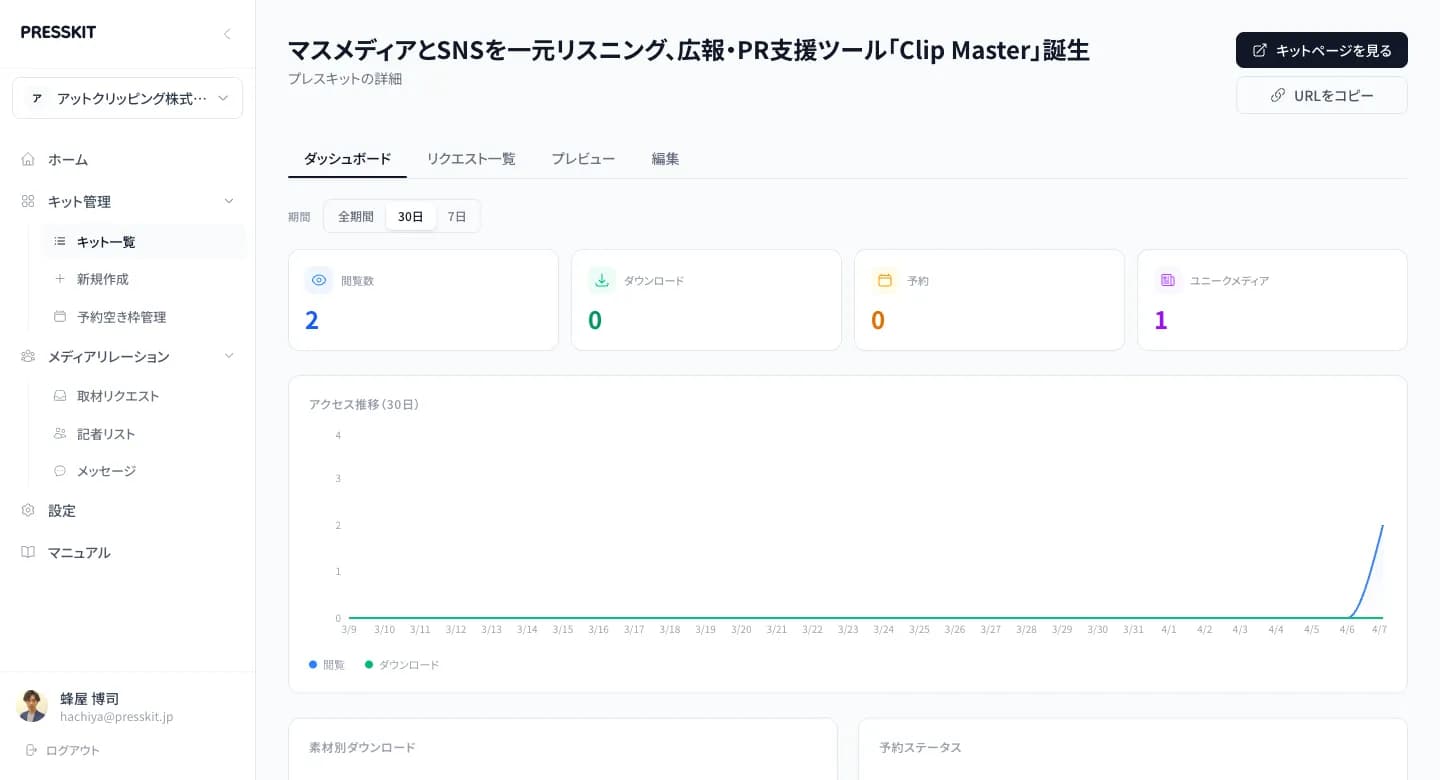The image size is (1440, 780).
Task: Click the list icon beside キット一覧
Action: (60, 241)
